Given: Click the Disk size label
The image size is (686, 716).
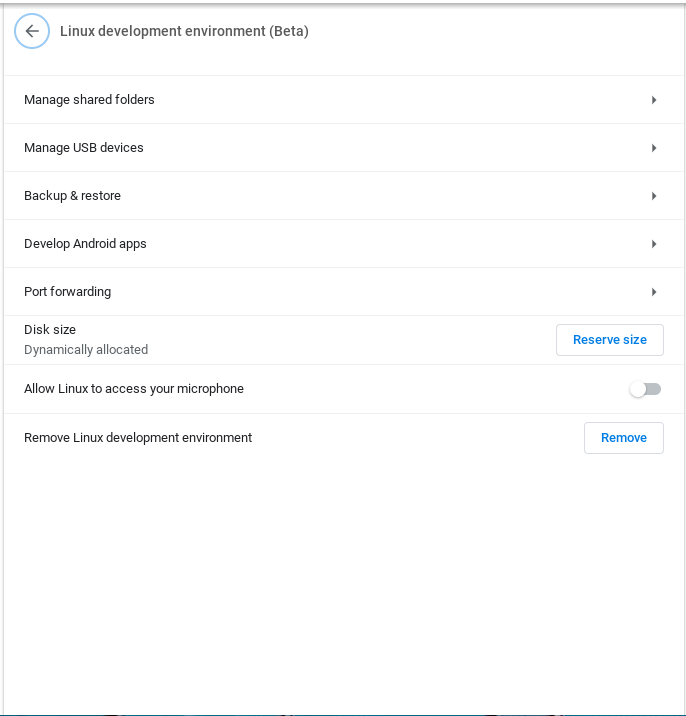Looking at the screenshot, I should pos(50,330).
